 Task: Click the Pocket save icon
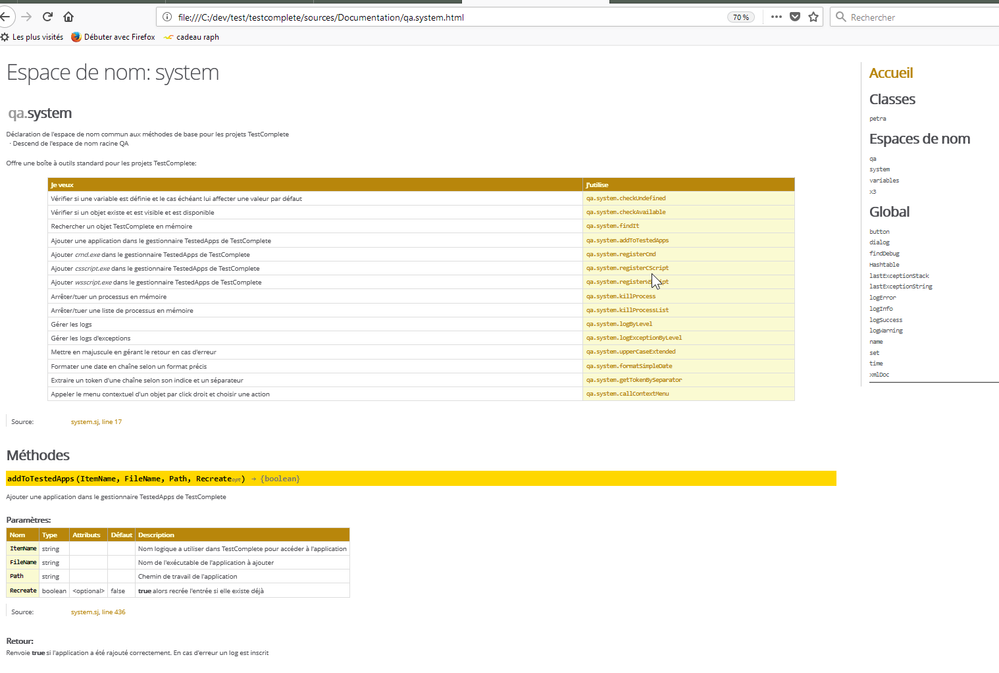pos(795,17)
